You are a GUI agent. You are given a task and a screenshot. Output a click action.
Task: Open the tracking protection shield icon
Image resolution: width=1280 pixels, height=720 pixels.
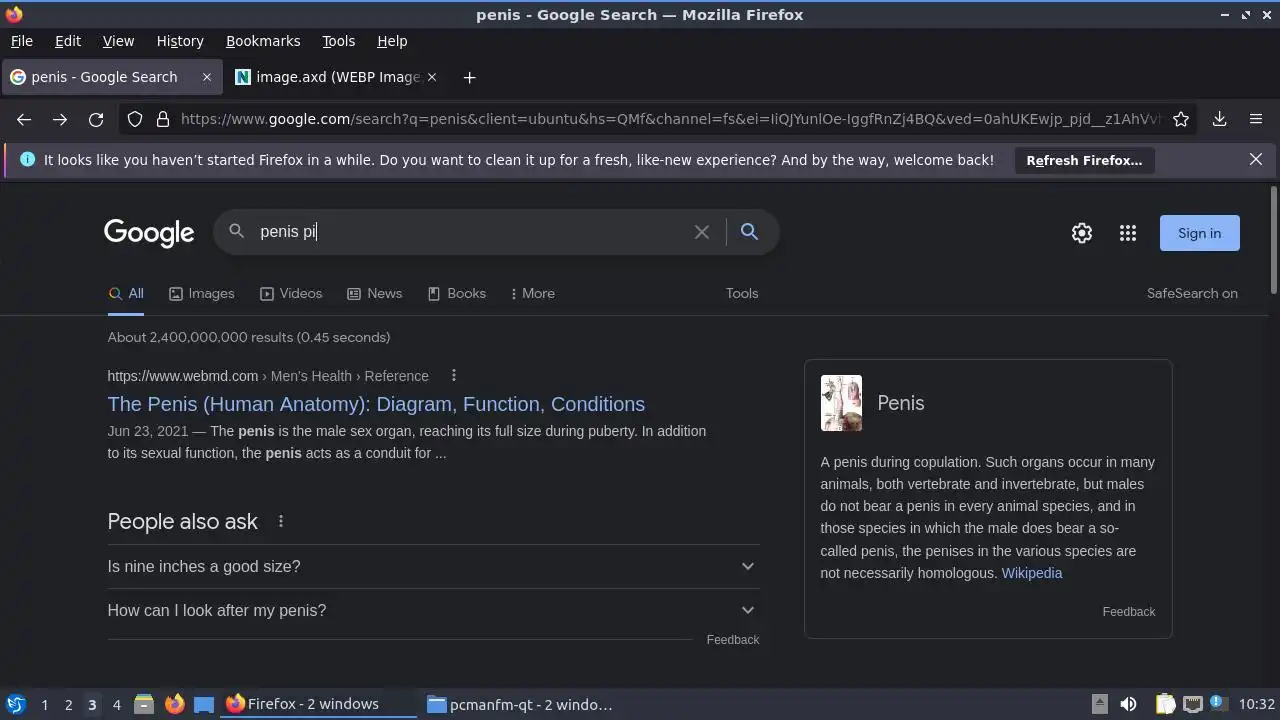(135, 119)
